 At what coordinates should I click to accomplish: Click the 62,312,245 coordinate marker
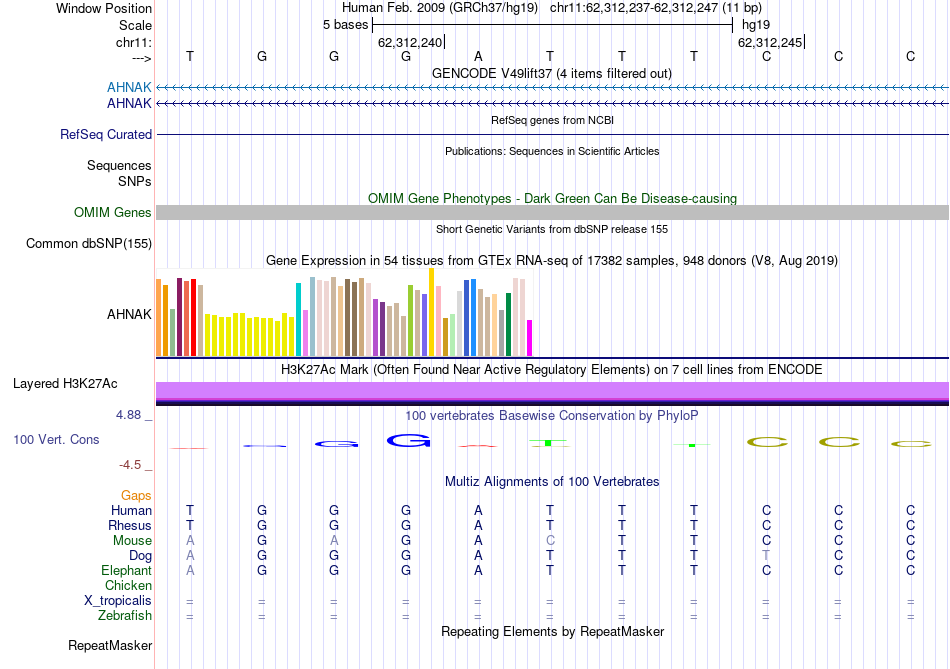point(770,42)
